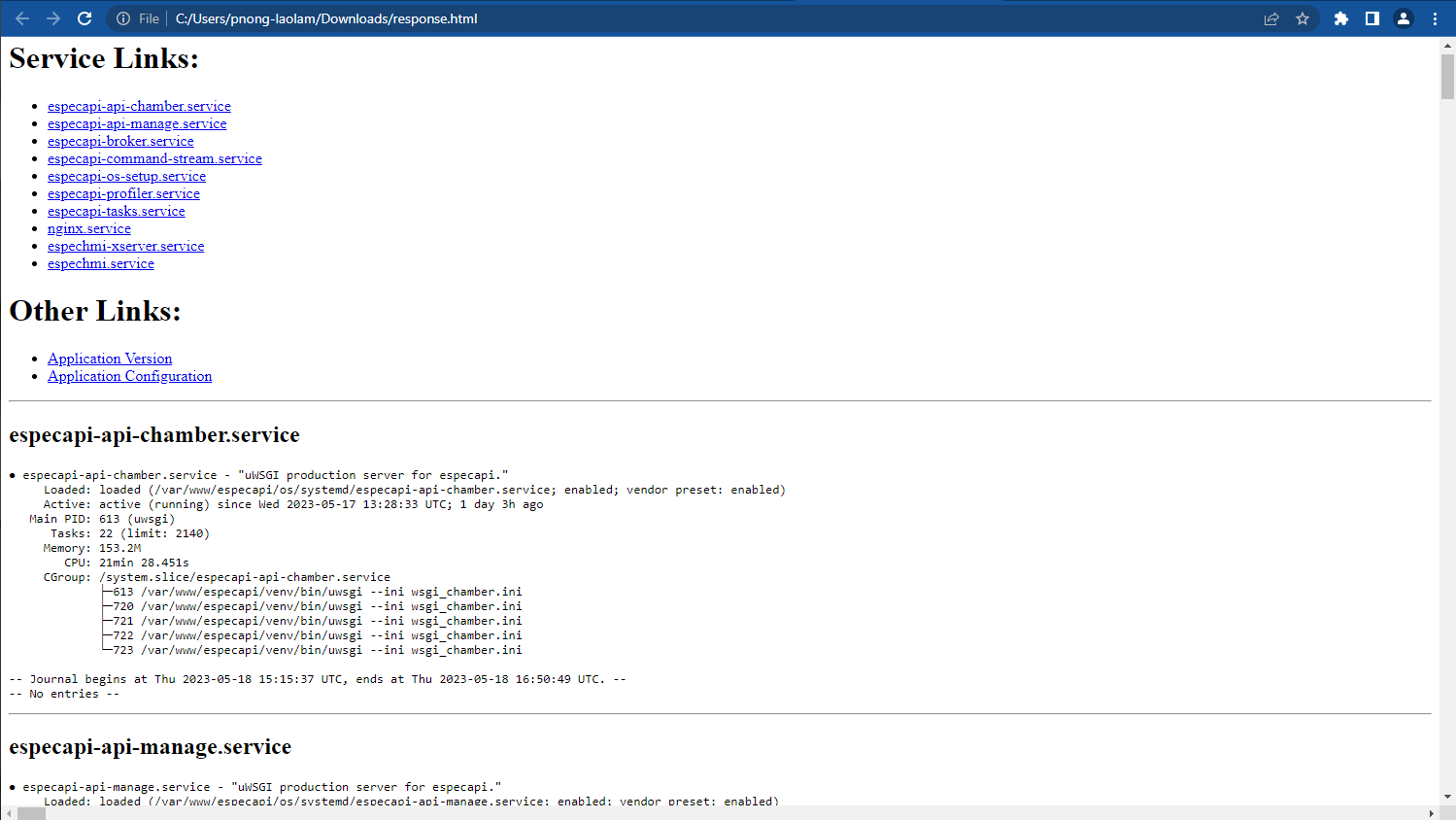This screenshot has height=820, width=1456.
Task: Click the address bar file path
Action: [326, 18]
